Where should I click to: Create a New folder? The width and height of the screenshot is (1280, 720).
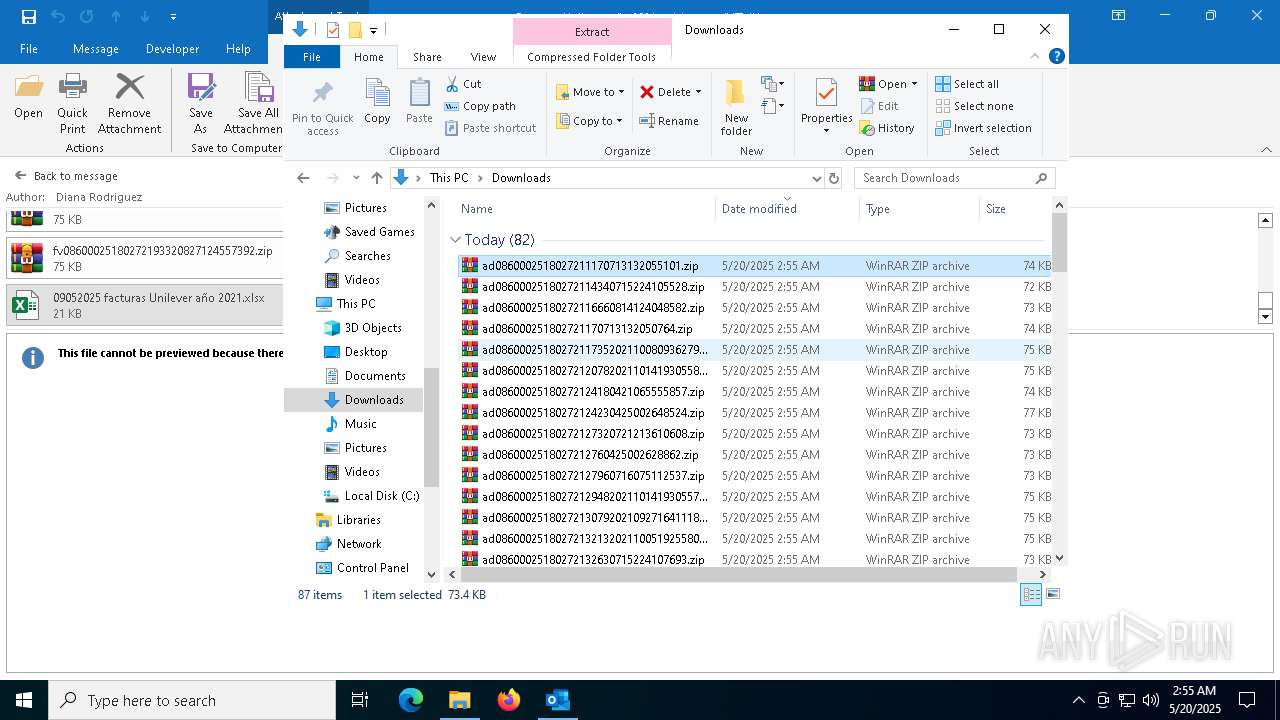coord(736,107)
